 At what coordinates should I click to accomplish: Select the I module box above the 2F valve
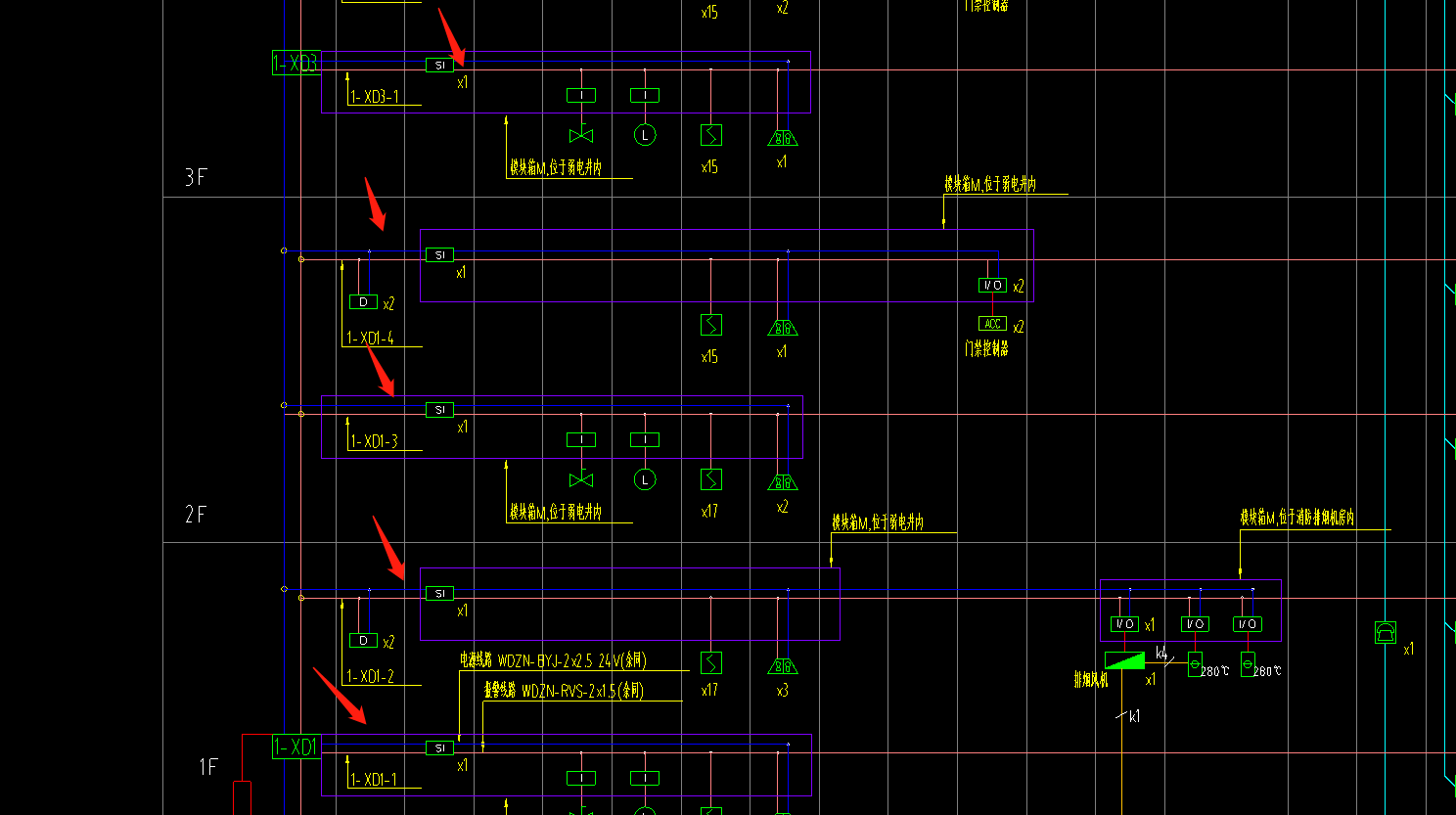point(581,440)
